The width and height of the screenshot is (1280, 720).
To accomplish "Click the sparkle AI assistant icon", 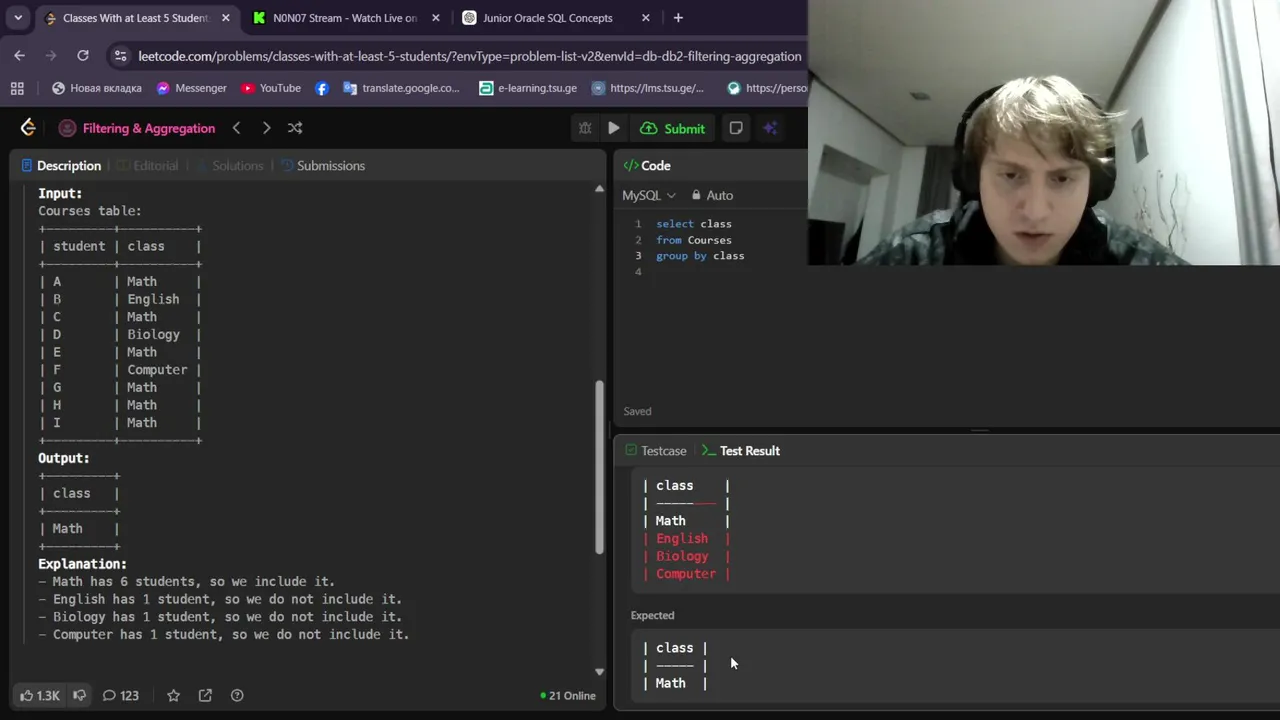I will pos(770,128).
